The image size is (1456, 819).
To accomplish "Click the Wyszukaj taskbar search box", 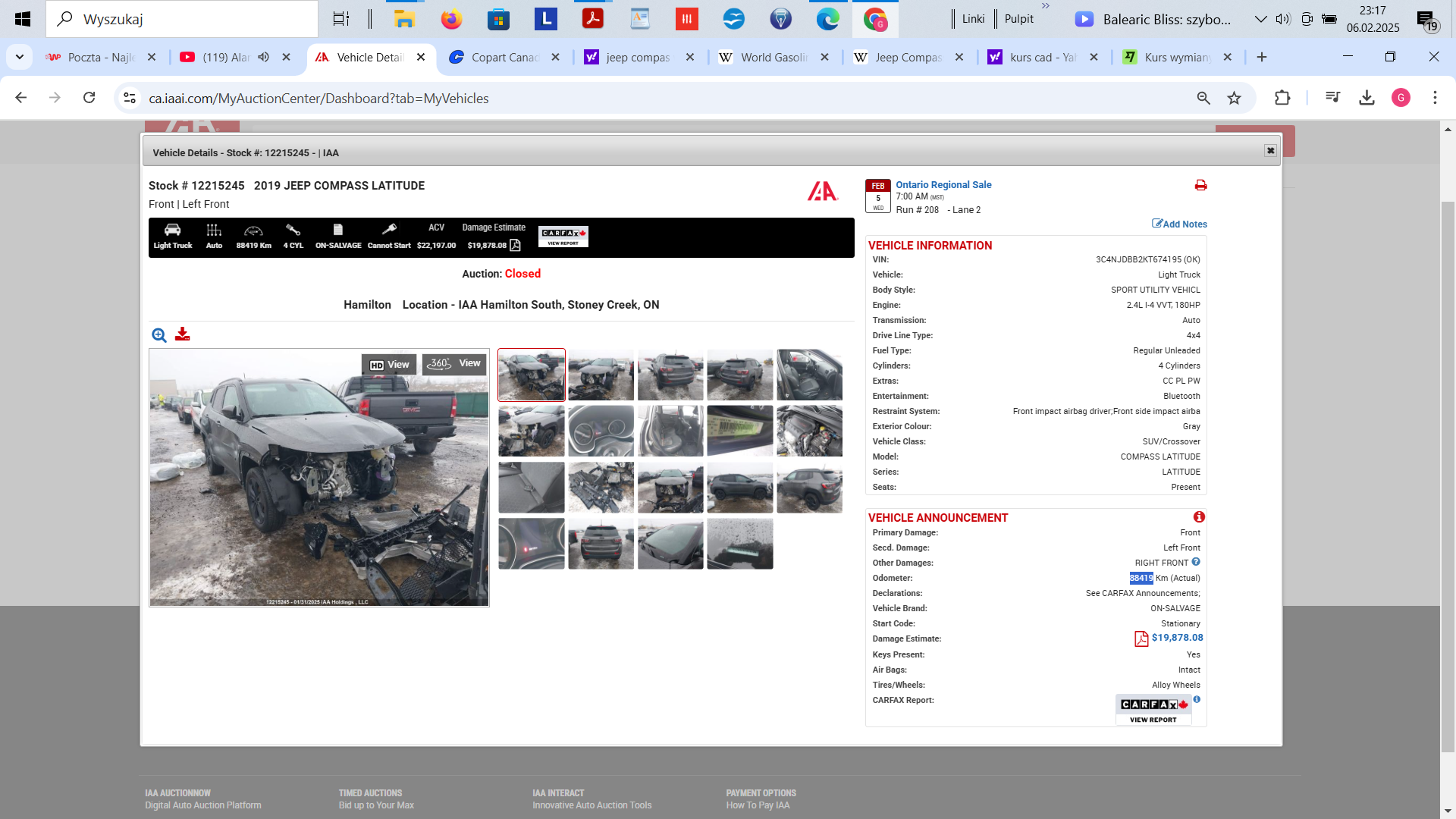I will [182, 19].
